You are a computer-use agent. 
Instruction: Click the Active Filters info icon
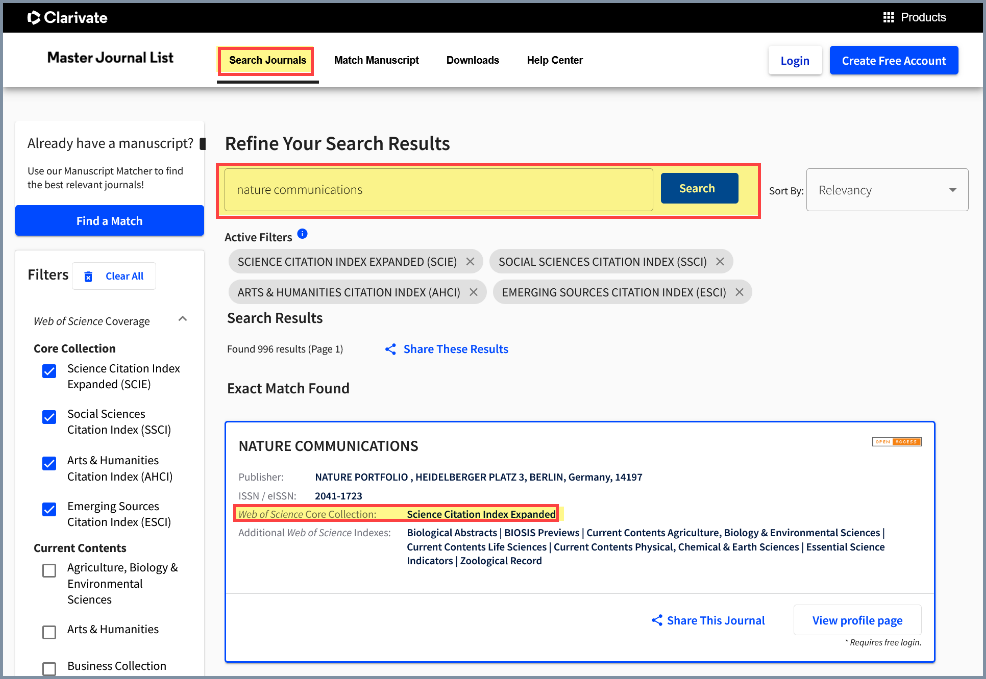point(302,235)
